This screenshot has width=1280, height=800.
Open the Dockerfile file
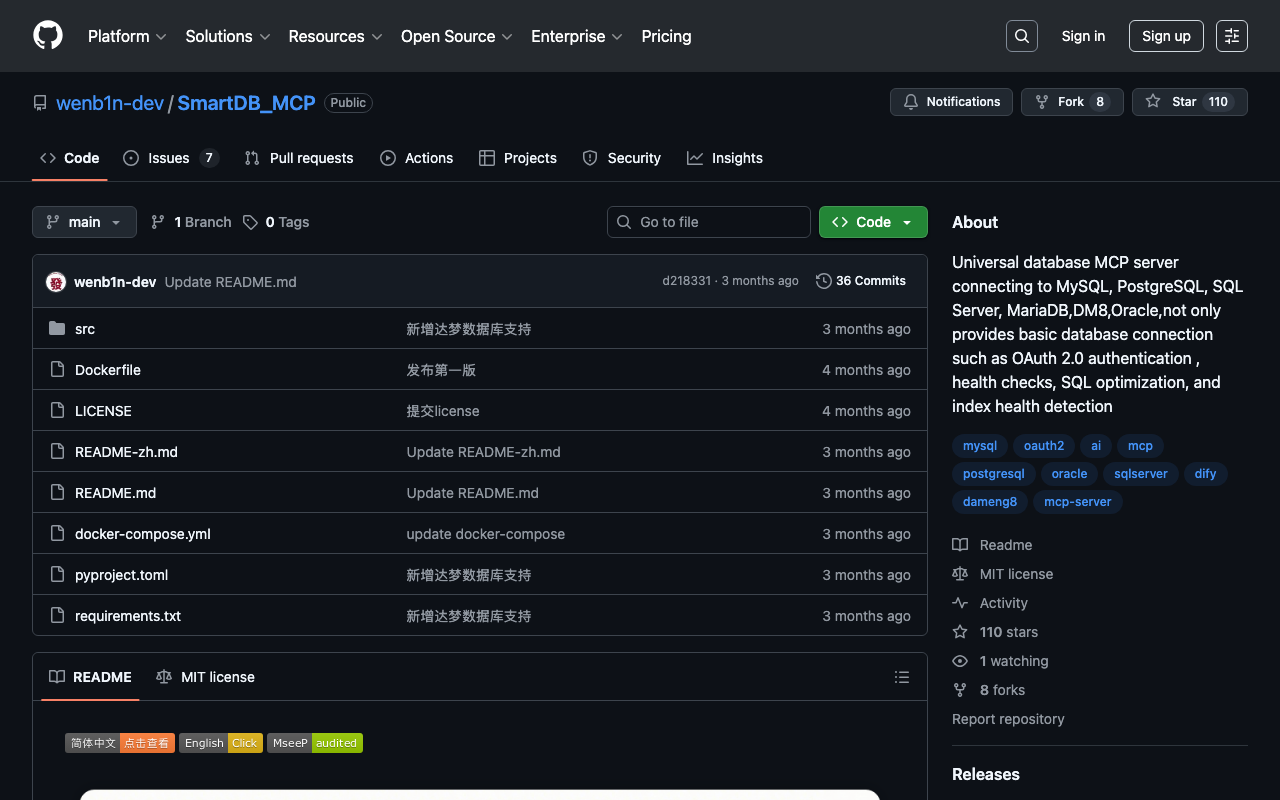[108, 370]
